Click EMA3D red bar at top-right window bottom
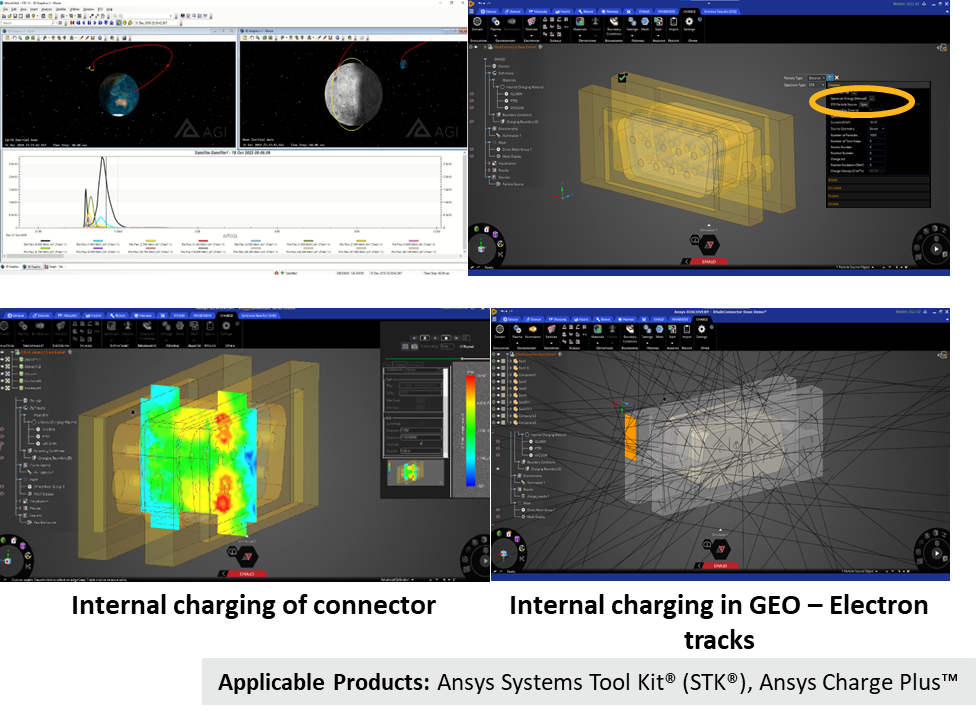976x712 pixels. point(708,261)
